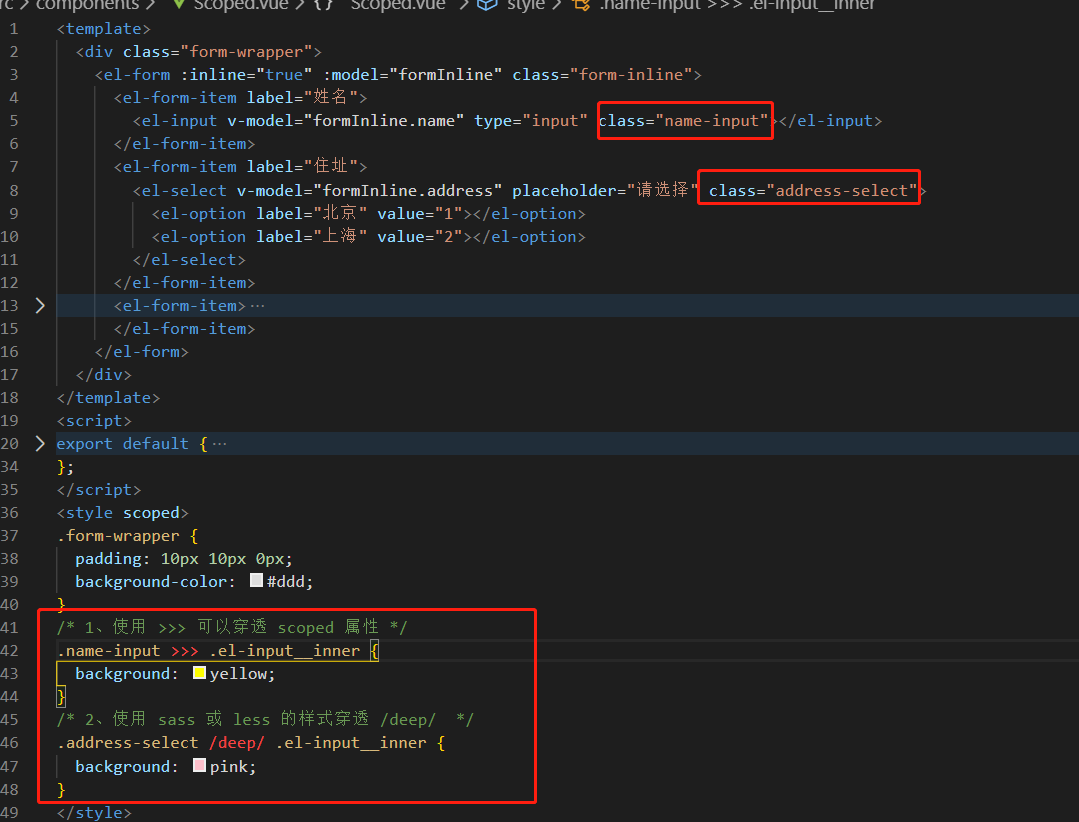Click the /deep/ combinator on line 46

237,743
